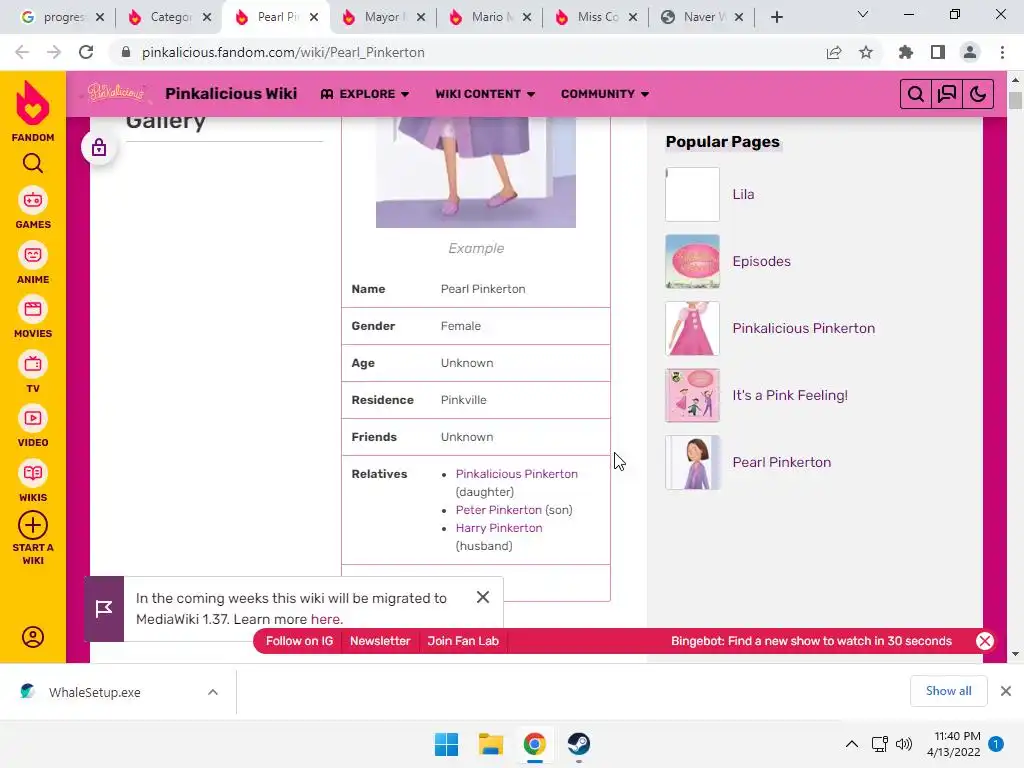Expand the Community dropdown
The height and width of the screenshot is (768, 1024).
pos(605,94)
